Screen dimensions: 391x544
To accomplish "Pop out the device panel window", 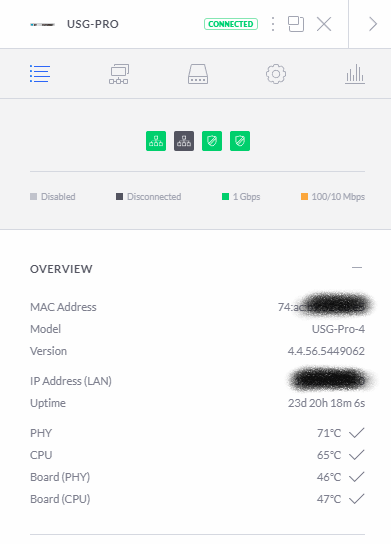I will click(x=296, y=24).
